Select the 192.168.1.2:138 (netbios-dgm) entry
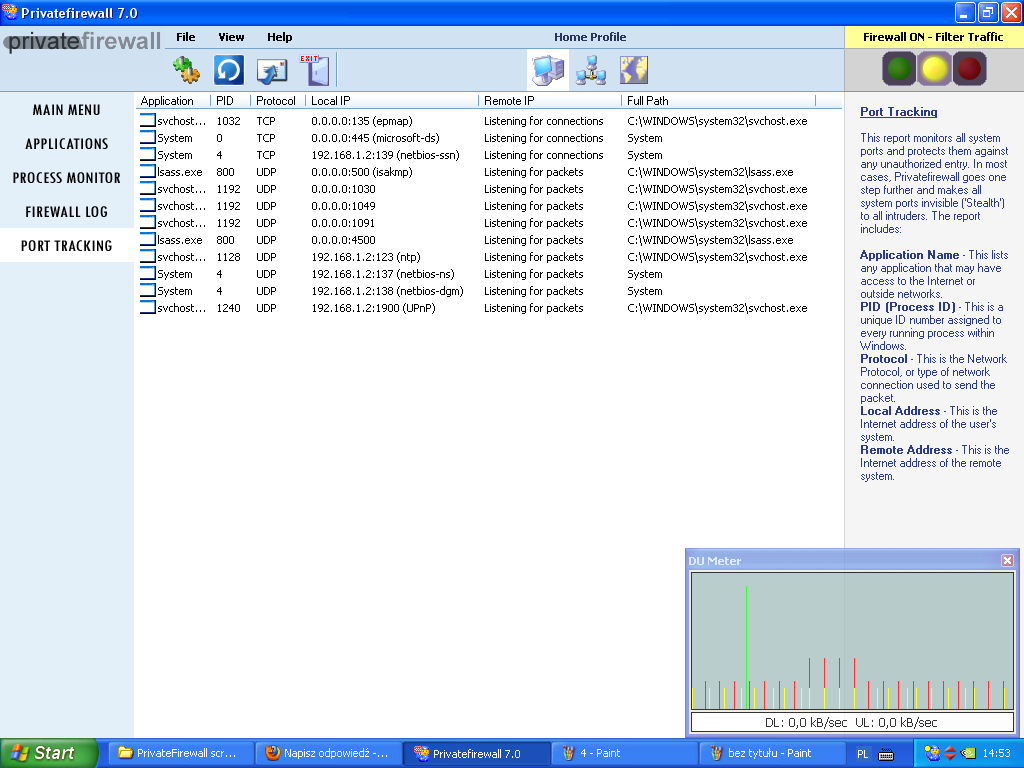The height and width of the screenshot is (768, 1024). click(387, 291)
